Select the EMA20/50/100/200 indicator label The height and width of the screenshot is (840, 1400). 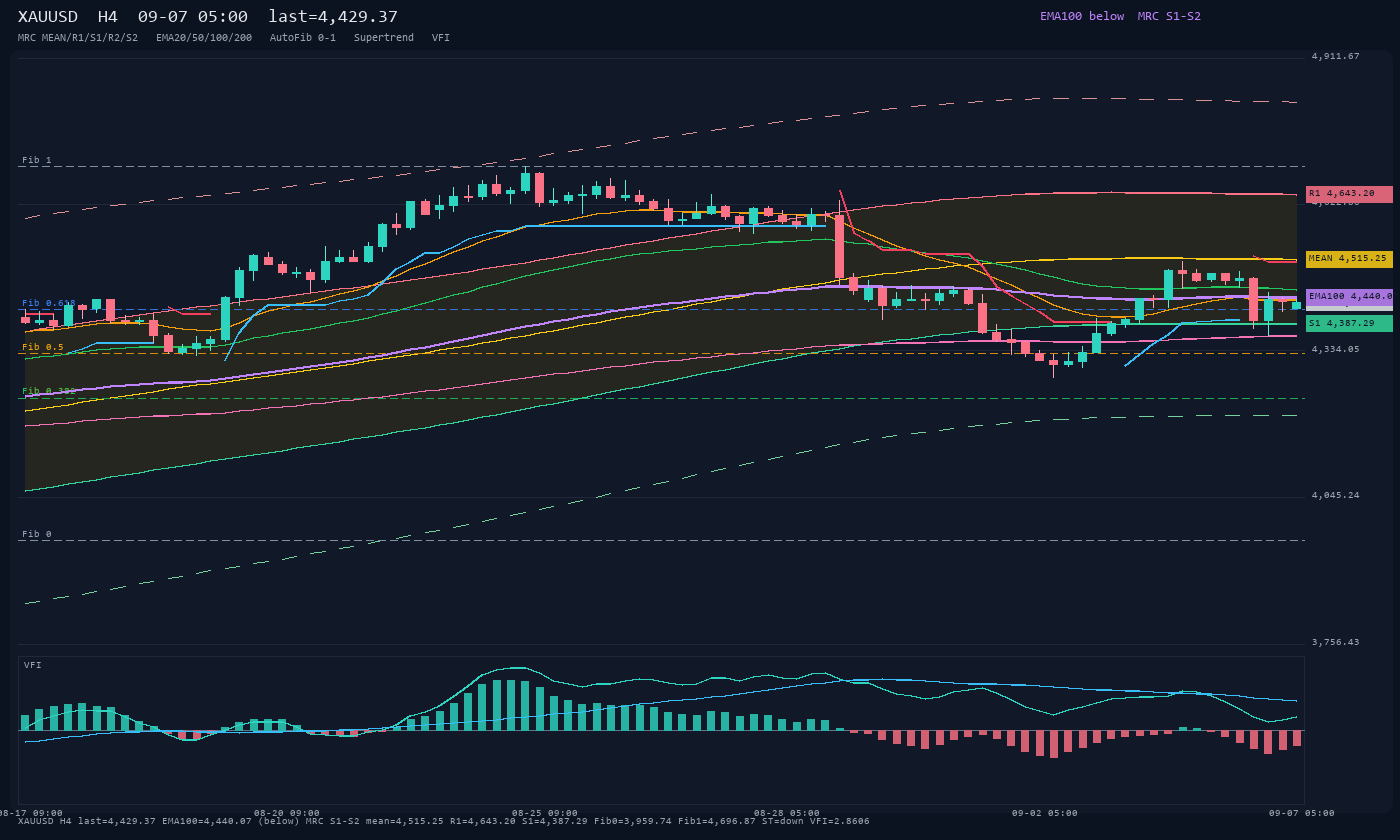pos(204,38)
